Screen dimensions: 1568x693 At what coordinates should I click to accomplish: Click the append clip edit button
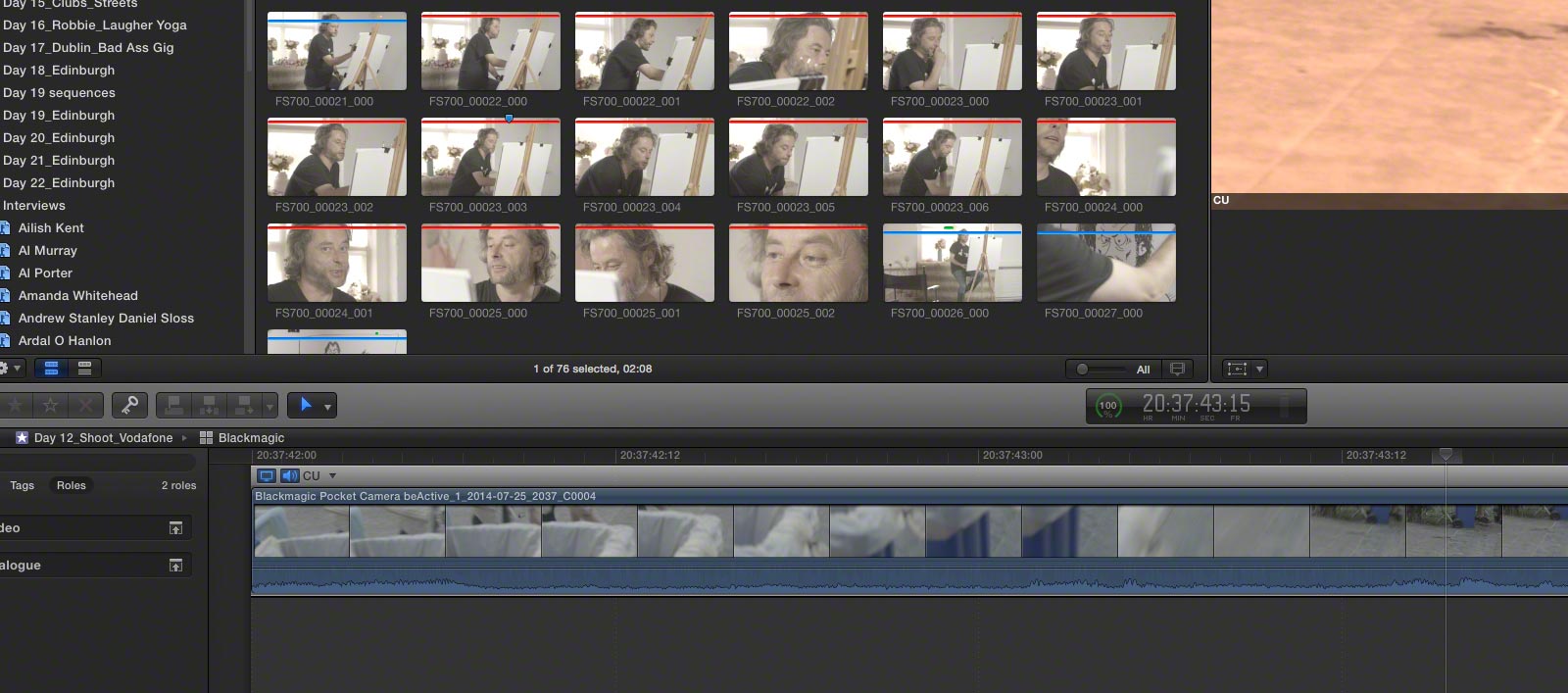(244, 405)
